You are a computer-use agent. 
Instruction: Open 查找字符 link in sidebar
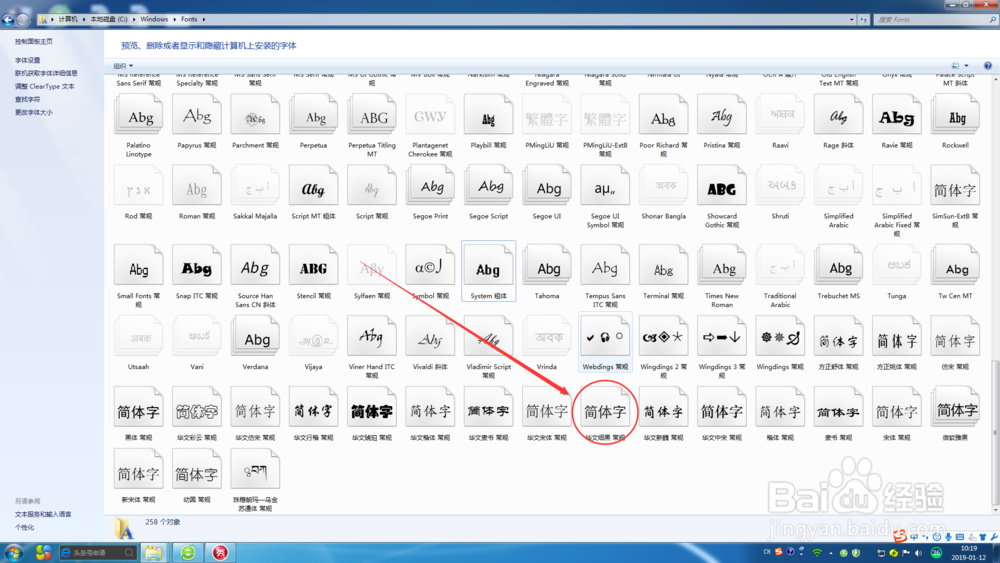[27, 99]
